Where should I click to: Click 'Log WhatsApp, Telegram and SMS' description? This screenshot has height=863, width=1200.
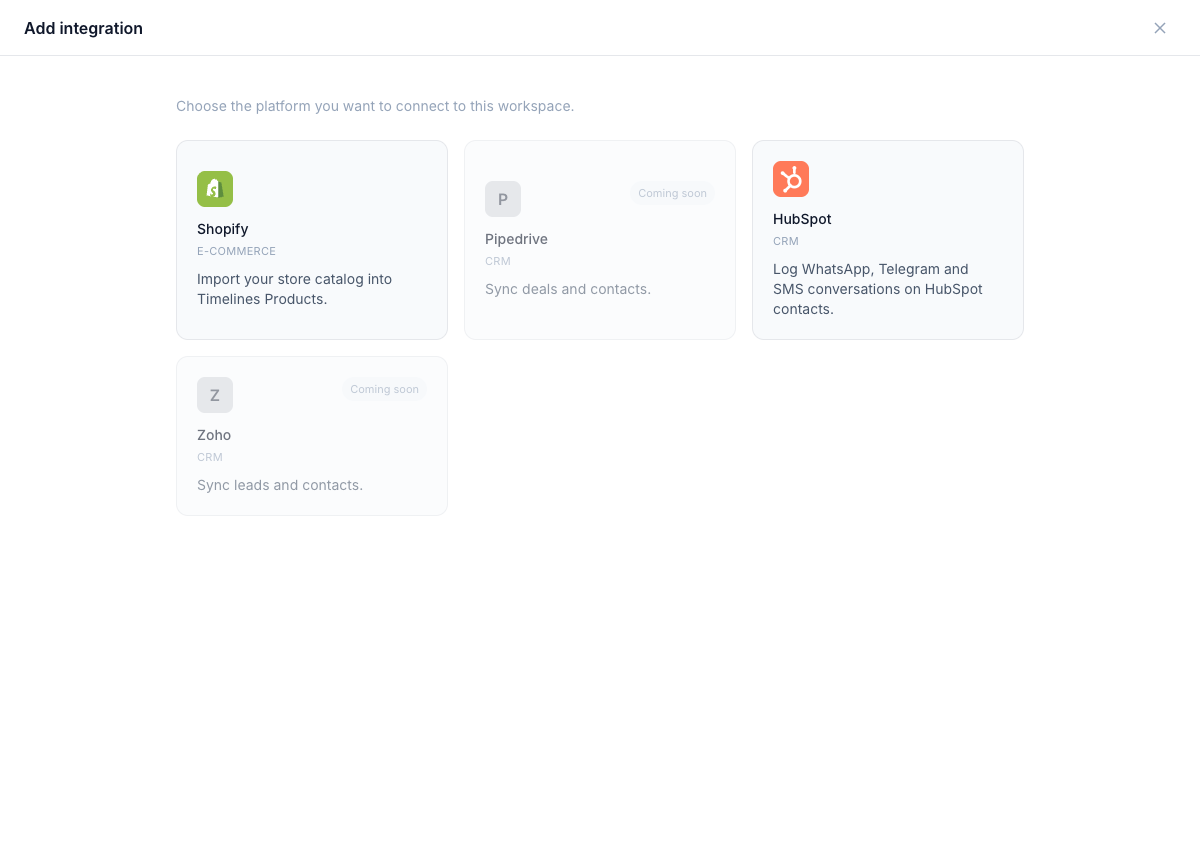coord(878,289)
